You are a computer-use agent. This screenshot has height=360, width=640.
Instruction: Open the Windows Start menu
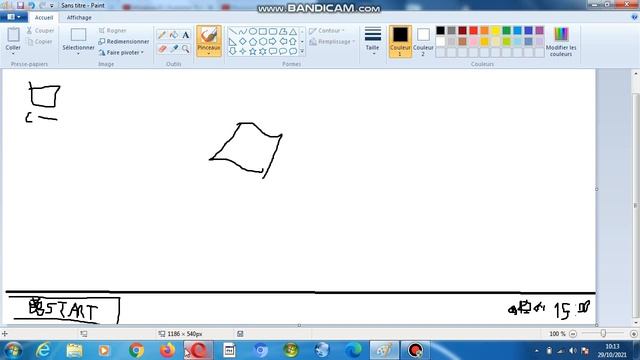click(13, 350)
